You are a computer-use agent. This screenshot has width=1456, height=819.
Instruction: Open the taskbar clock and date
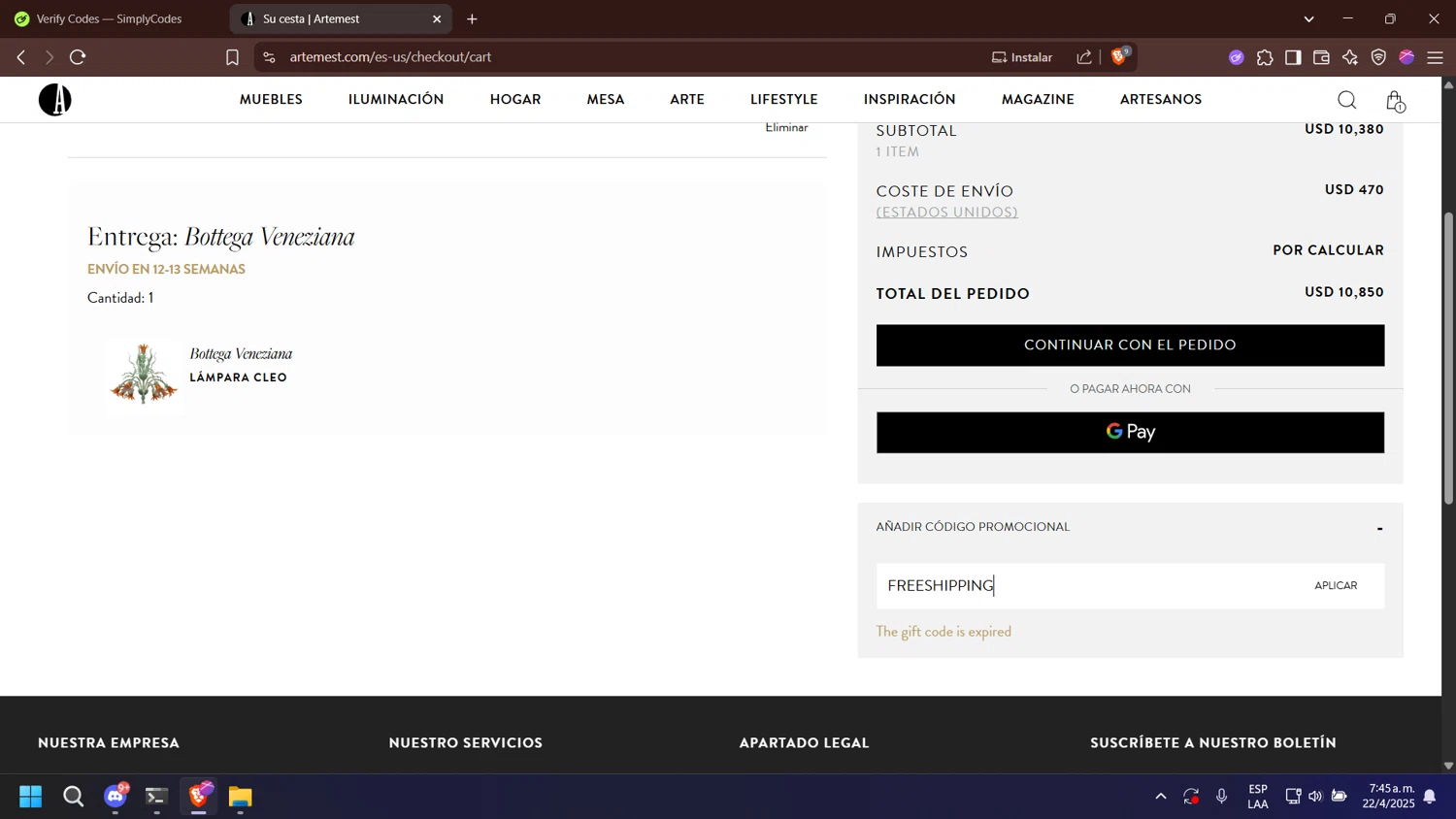point(1388,796)
